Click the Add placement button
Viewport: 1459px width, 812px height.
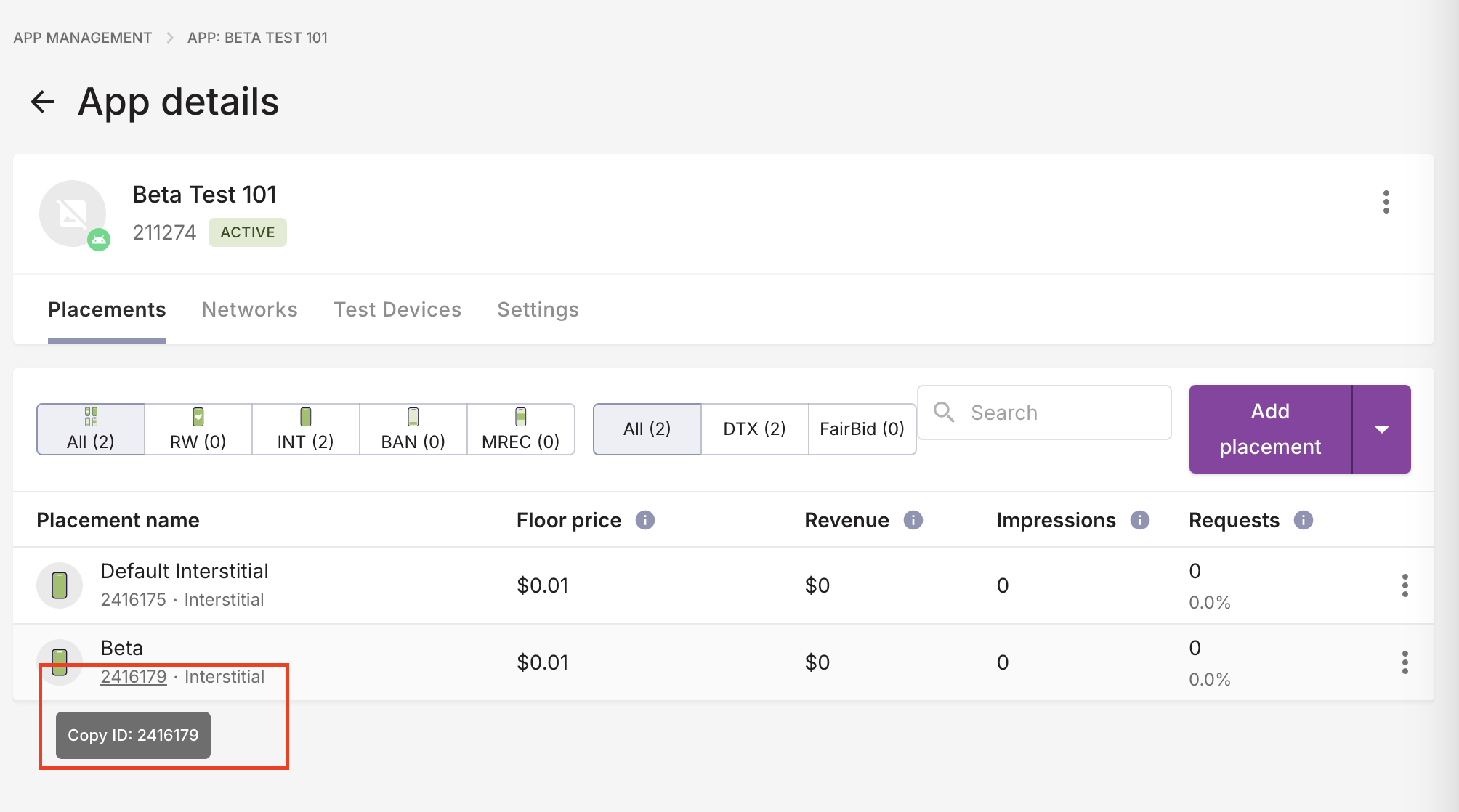click(x=1269, y=429)
